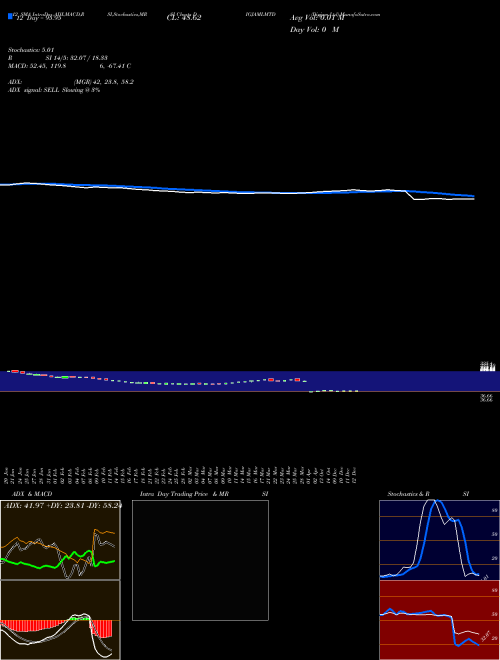
Task: Click the 'Day Vol: 0 M' label
Action: click(314, 30)
